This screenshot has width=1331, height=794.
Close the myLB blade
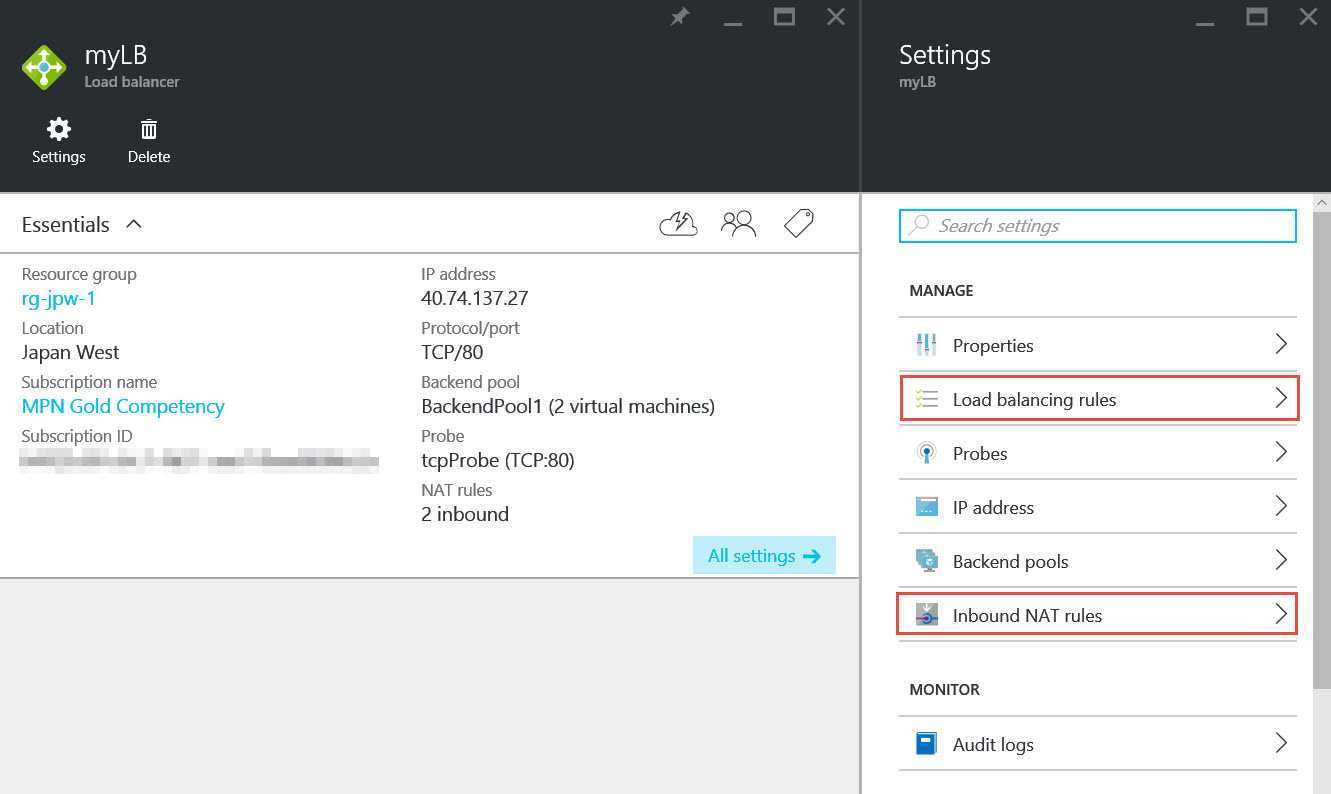tap(836, 17)
